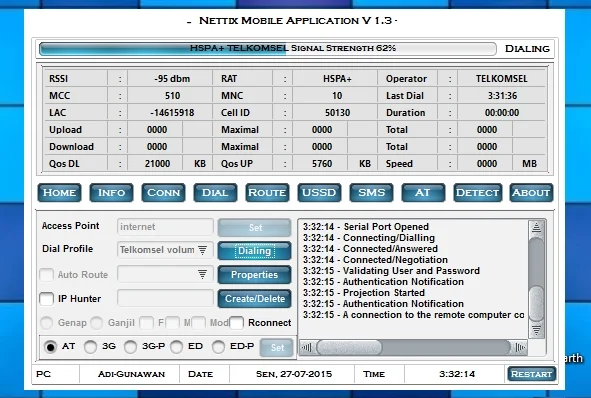Click the log scroll down arrow

click(536, 330)
